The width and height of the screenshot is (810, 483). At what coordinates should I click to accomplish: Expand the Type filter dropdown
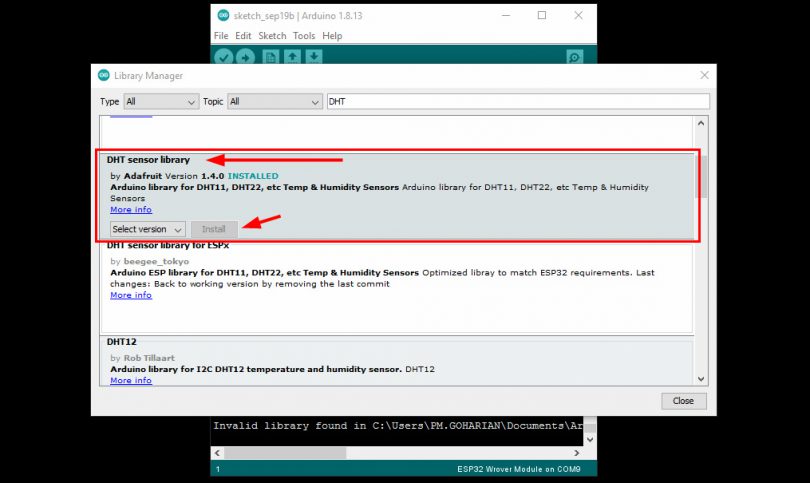(x=161, y=102)
